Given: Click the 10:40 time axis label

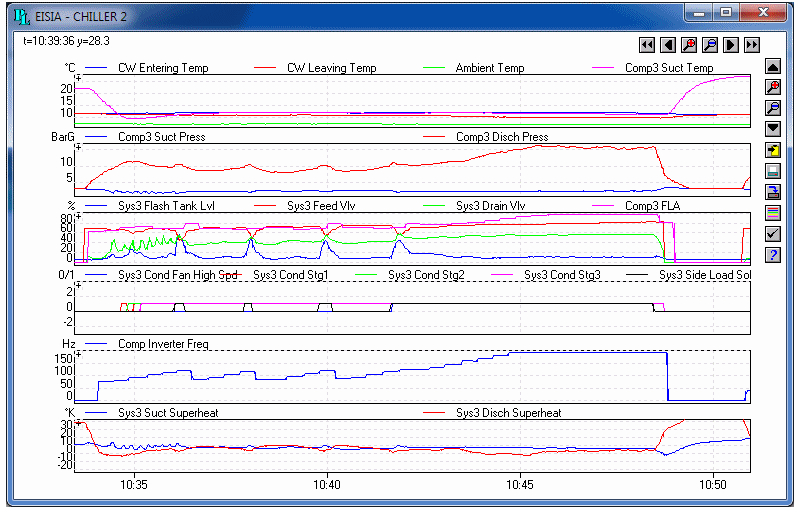Looking at the screenshot, I should (327, 484).
